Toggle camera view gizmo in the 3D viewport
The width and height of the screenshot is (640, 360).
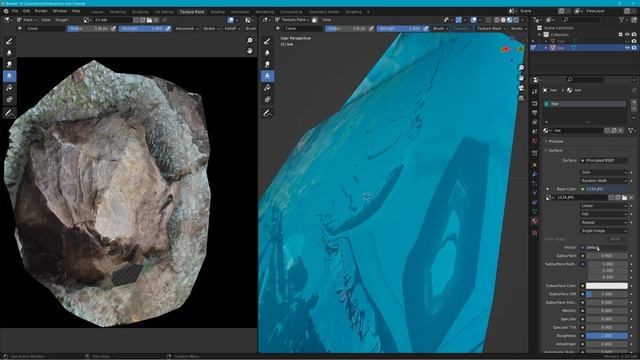coord(521,88)
